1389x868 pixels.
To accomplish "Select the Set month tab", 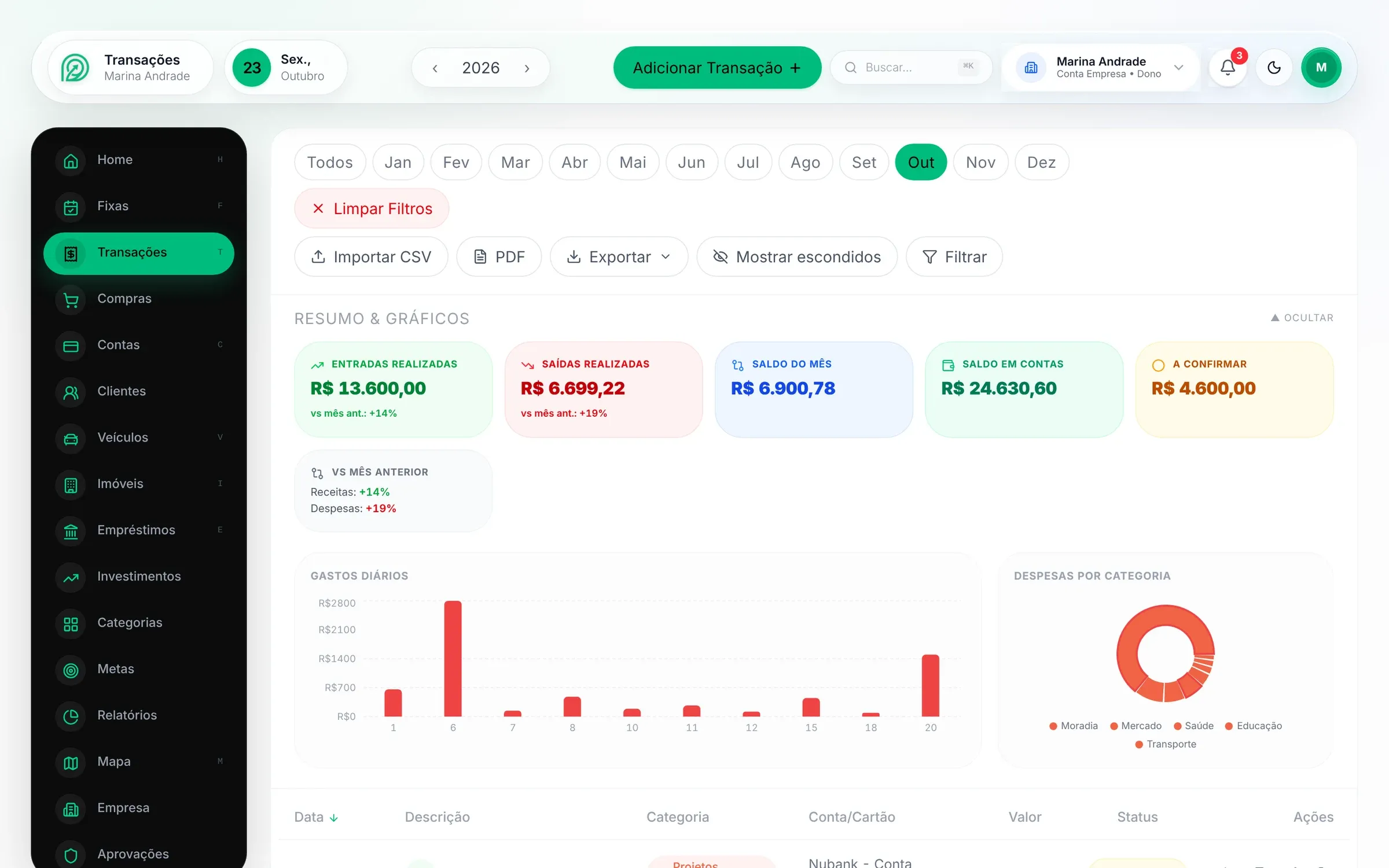I will click(864, 162).
